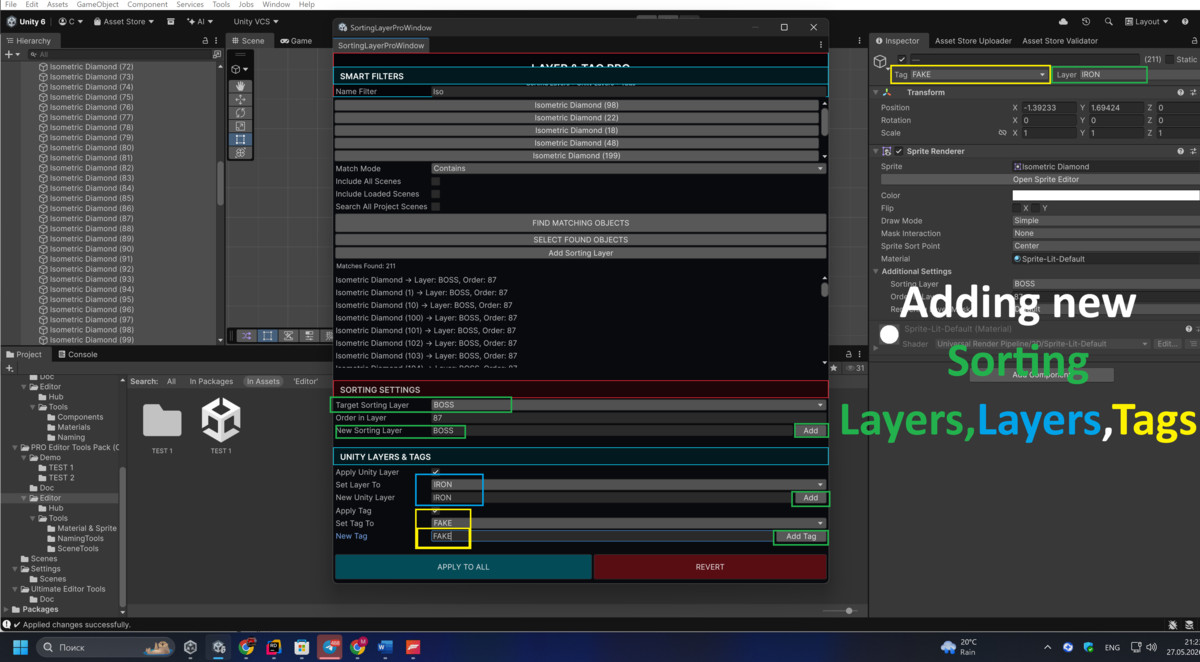Click the Add Tag button

point(801,537)
